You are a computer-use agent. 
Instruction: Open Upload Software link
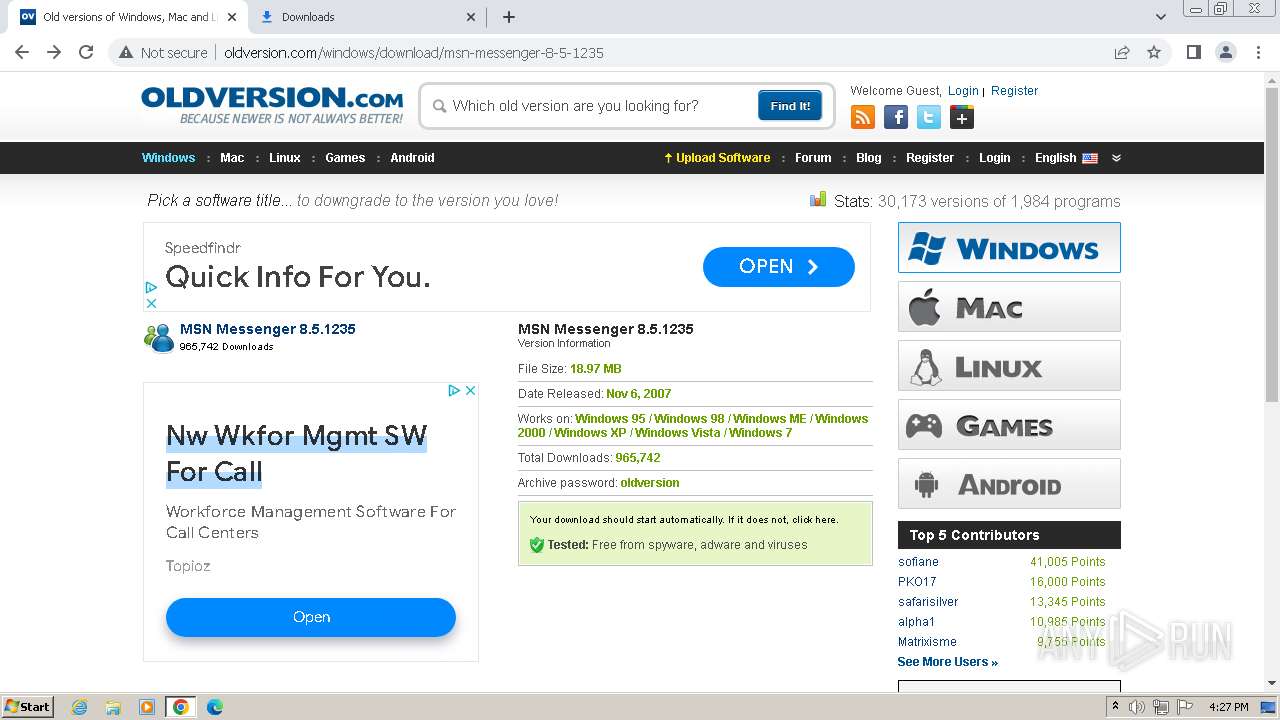(717, 158)
